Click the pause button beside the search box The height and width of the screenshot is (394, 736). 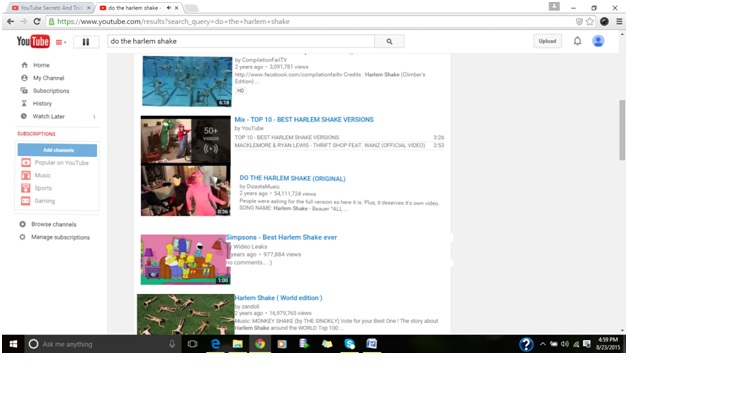pyautogui.click(x=86, y=42)
